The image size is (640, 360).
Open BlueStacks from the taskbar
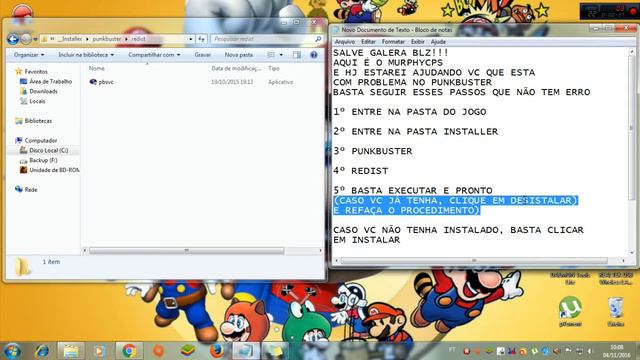187,351
